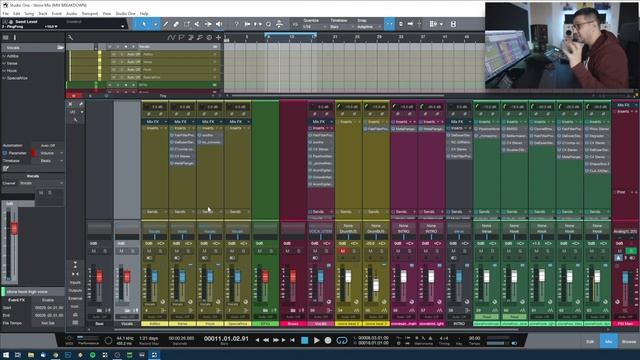This screenshot has width=640, height=360.
Task: Toggle the Mix view button
Action: [608, 342]
